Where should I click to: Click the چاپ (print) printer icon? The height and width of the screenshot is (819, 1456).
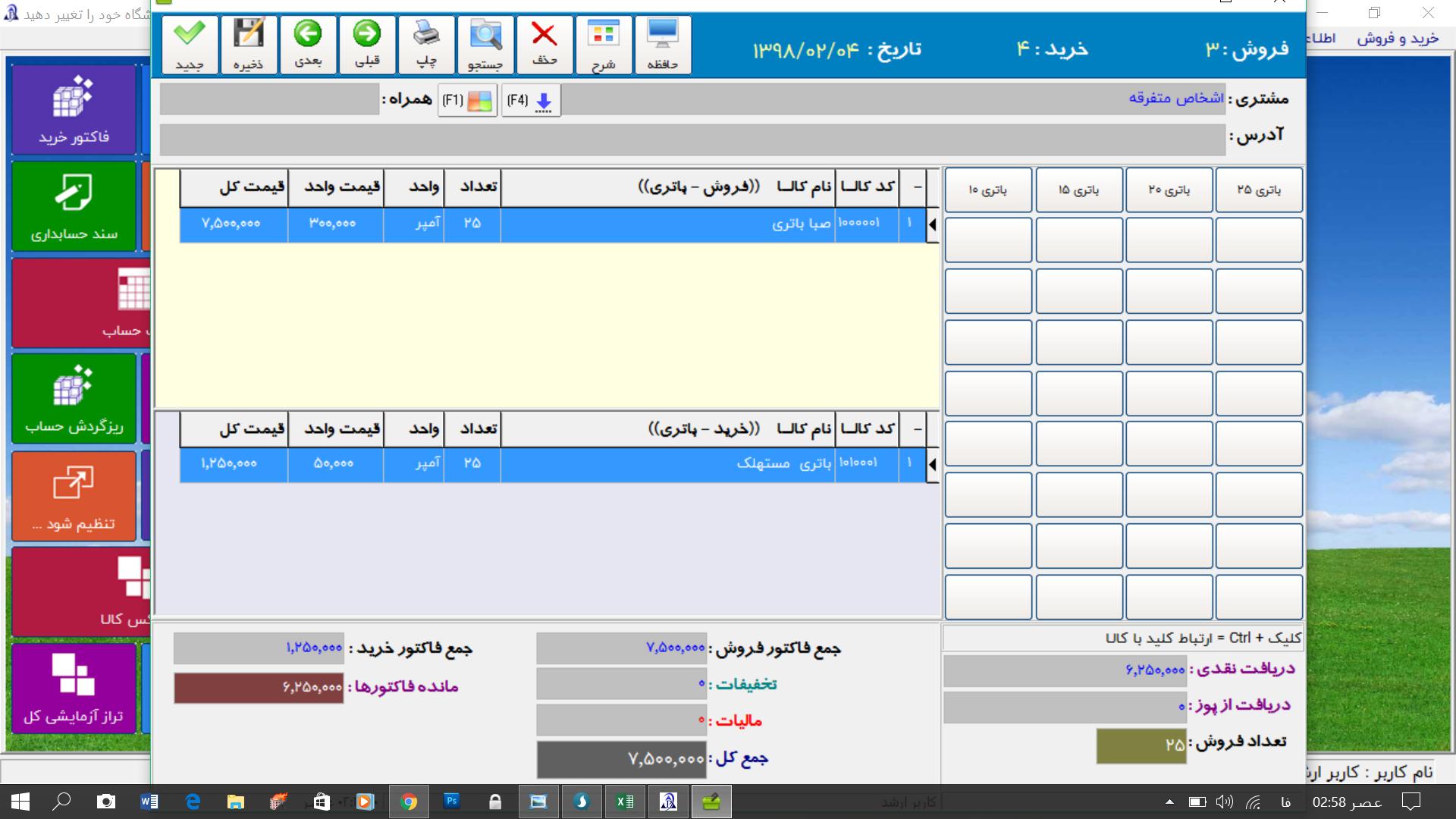pyautogui.click(x=426, y=45)
